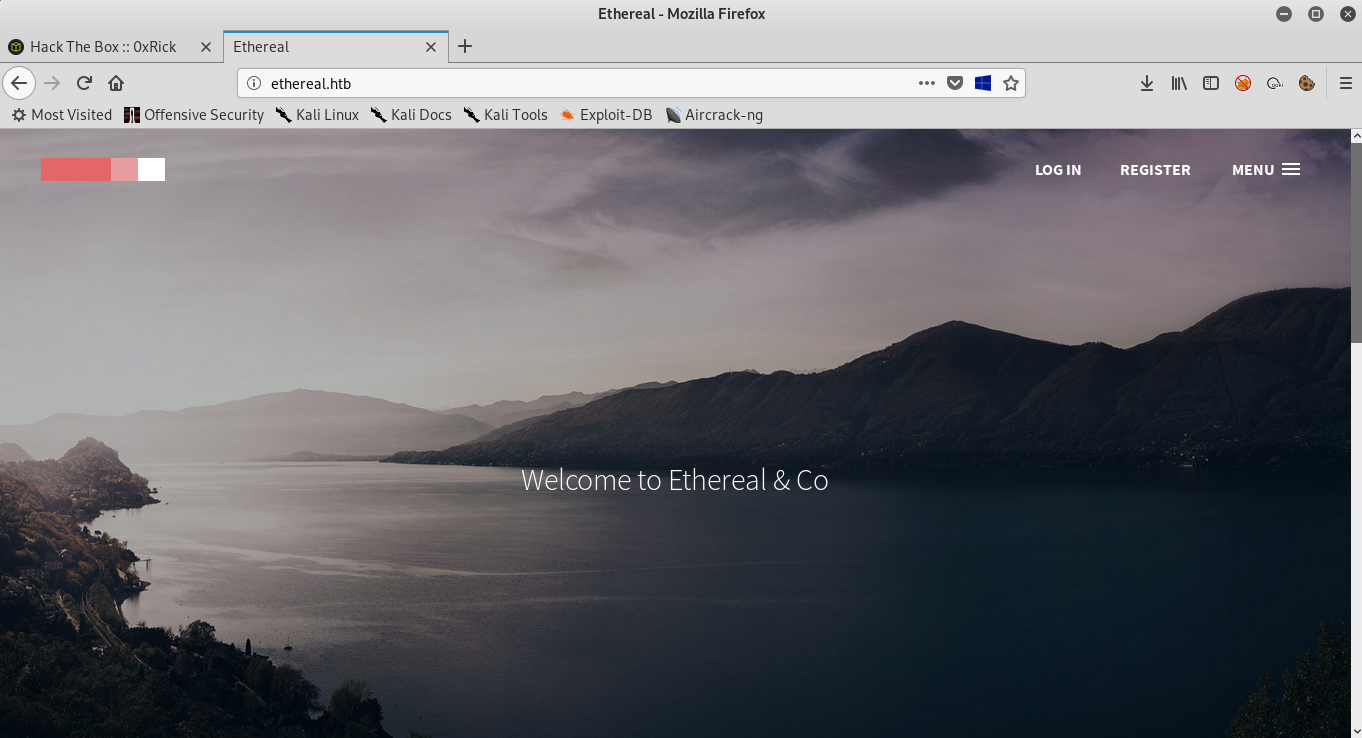This screenshot has width=1362, height=738.
Task: Click the address bar showing ethereal.htb
Action: [580, 83]
